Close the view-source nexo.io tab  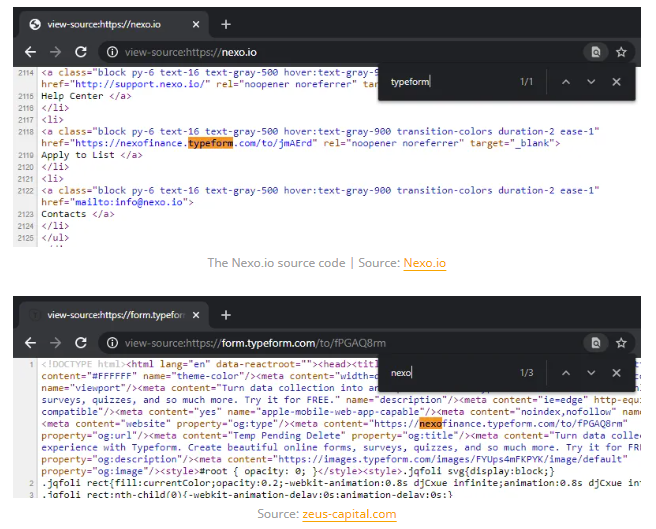(196, 24)
